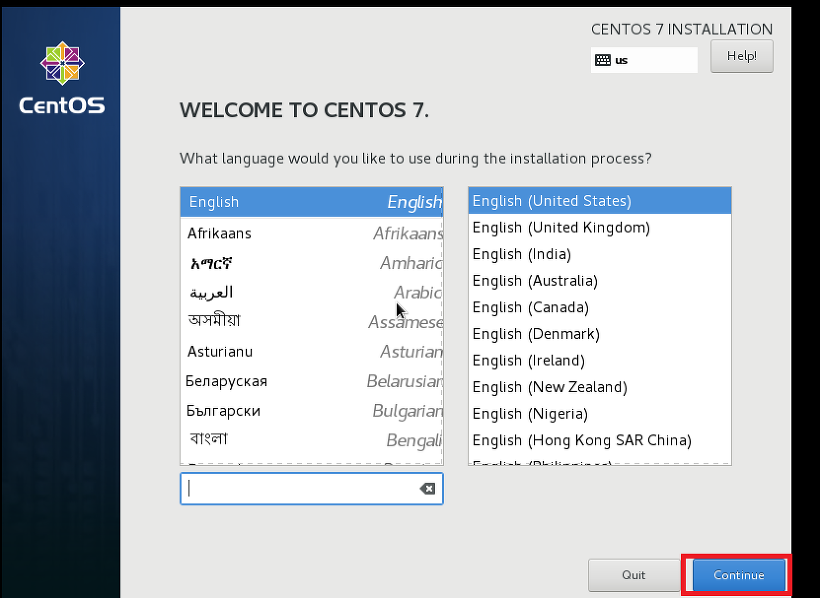Select Afrikaans in the language list

click(x=312, y=233)
